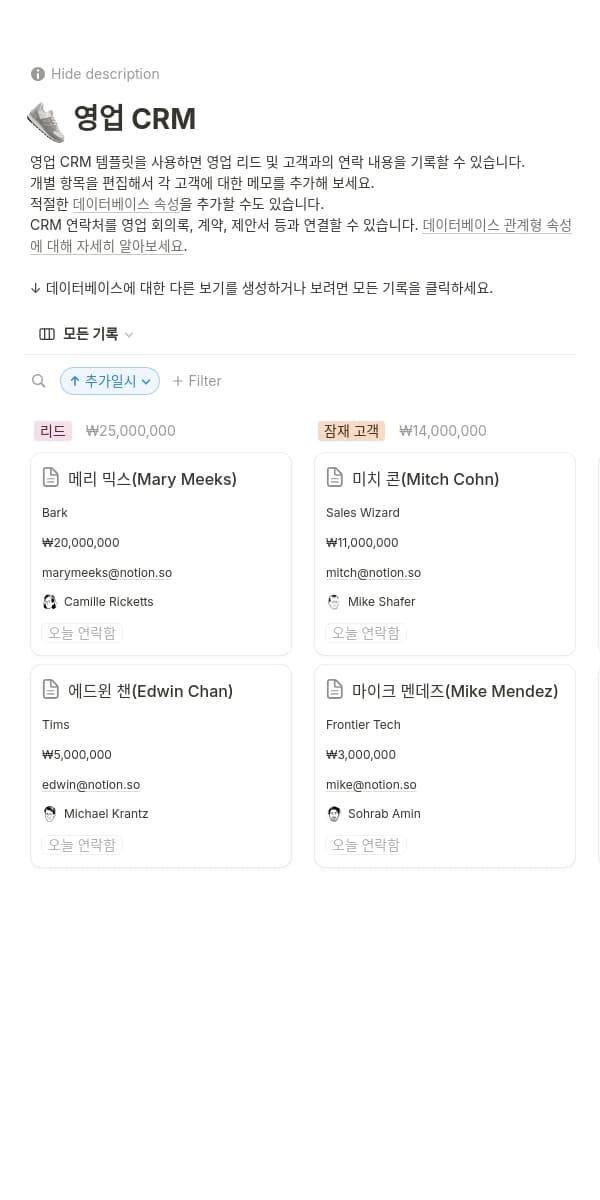Click Sohrab Amin avatar
This screenshot has width=600, height=1200.
point(334,814)
